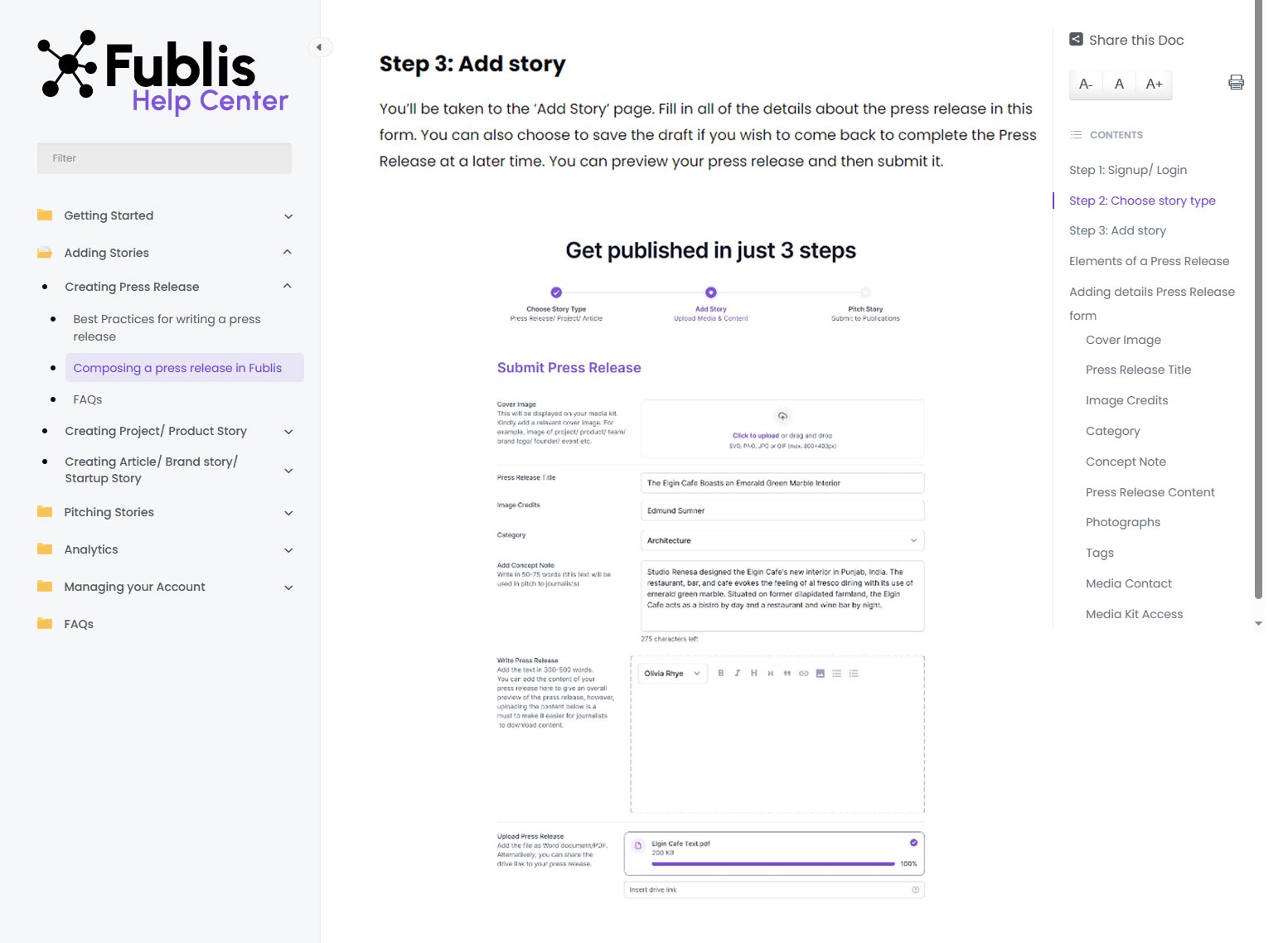The height and width of the screenshot is (943, 1288).
Task: Click the FAQs folder icon
Action: pyautogui.click(x=46, y=623)
